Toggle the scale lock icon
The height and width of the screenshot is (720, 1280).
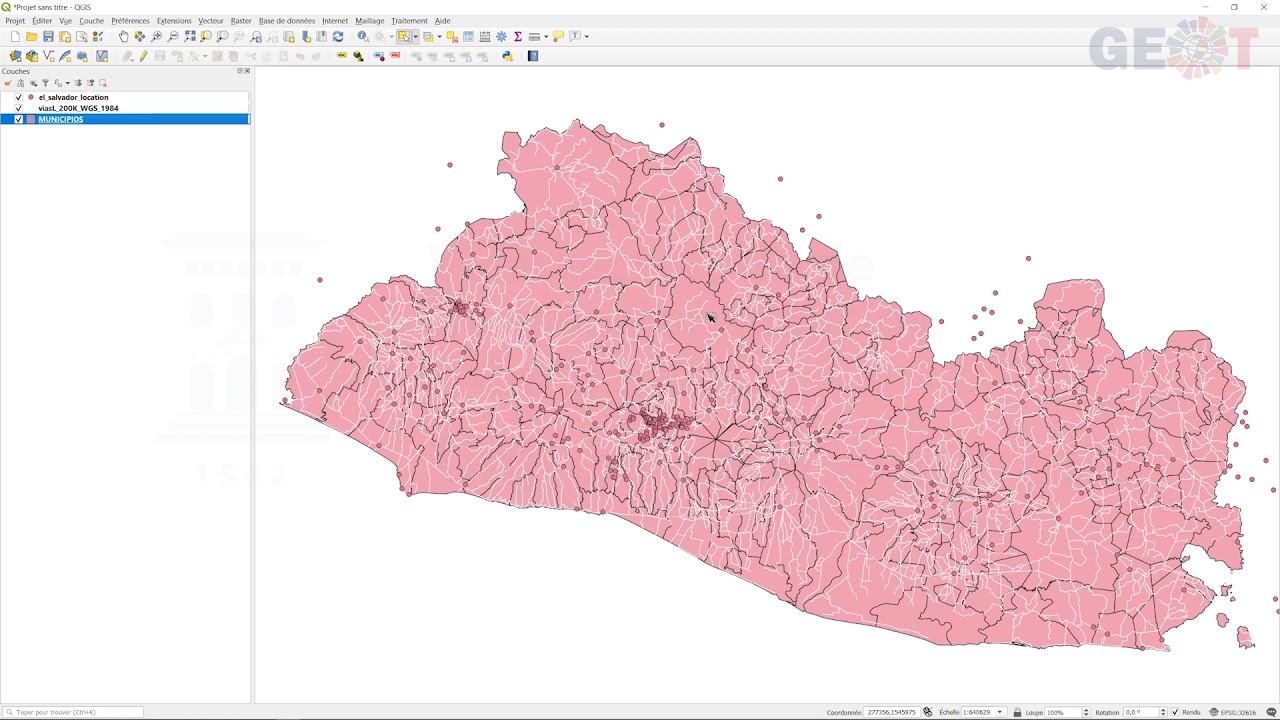[x=1017, y=712]
